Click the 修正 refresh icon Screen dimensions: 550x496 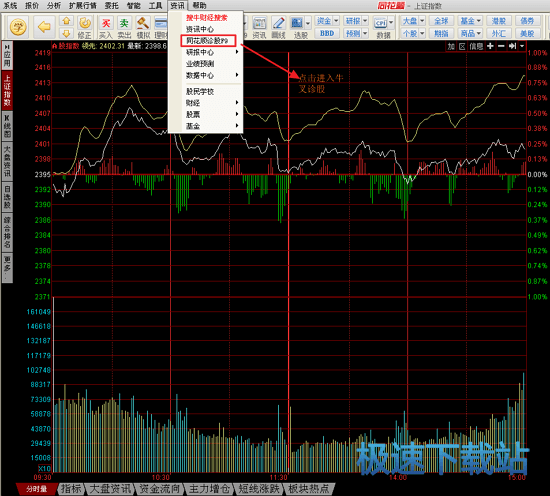[x=85, y=27]
